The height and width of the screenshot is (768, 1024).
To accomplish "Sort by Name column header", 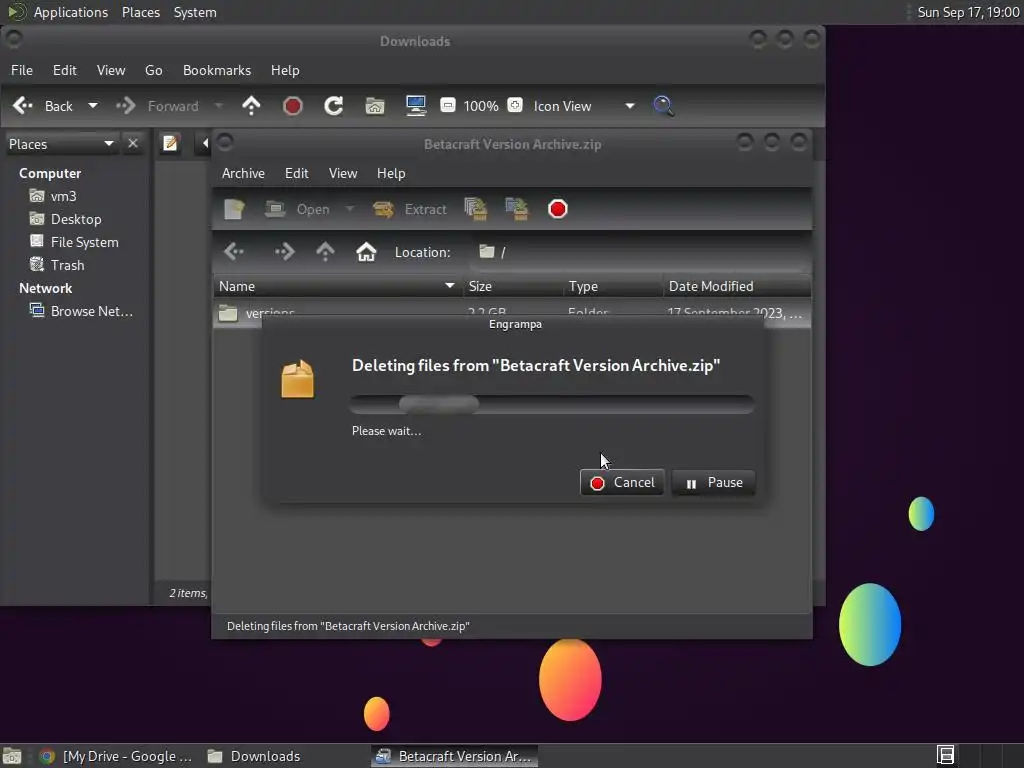I will tap(338, 286).
